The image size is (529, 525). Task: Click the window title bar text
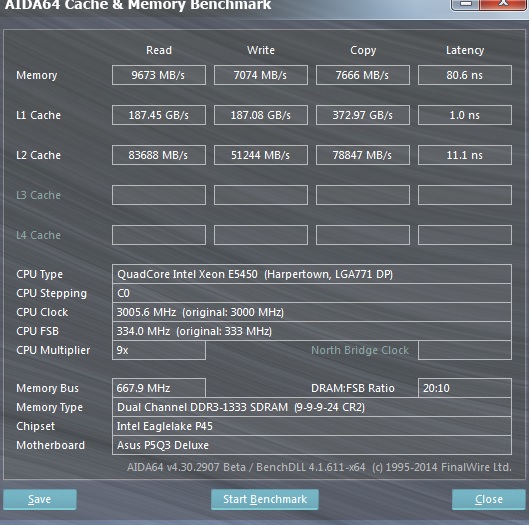pyautogui.click(x=138, y=5)
